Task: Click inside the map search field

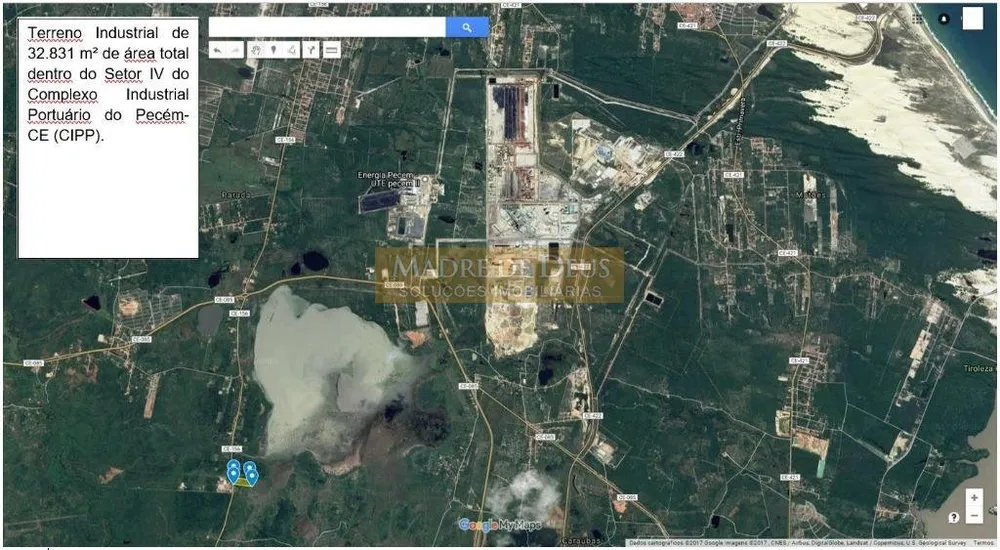Action: 327,27
